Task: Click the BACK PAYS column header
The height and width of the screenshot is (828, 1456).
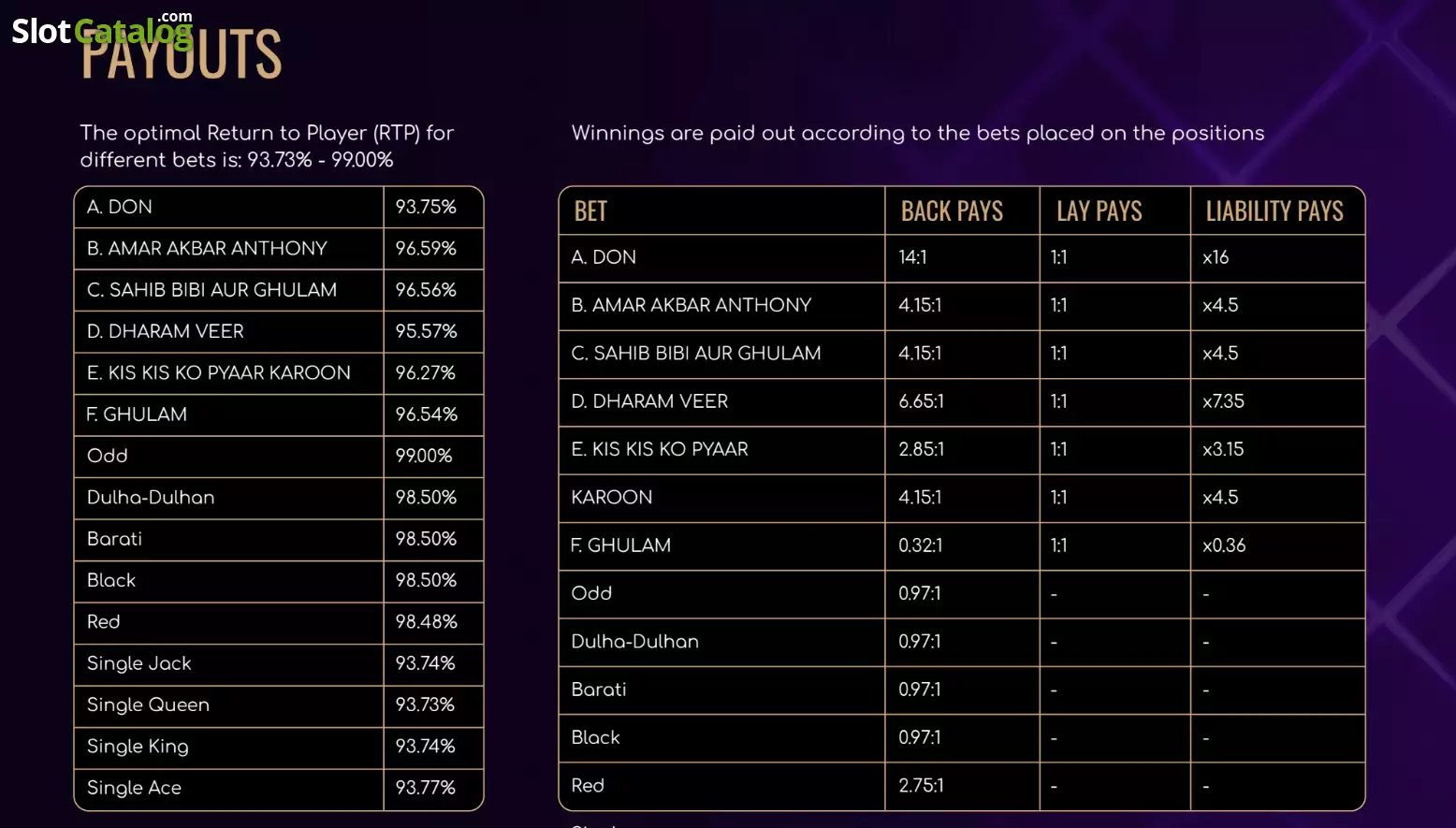Action: click(x=952, y=211)
